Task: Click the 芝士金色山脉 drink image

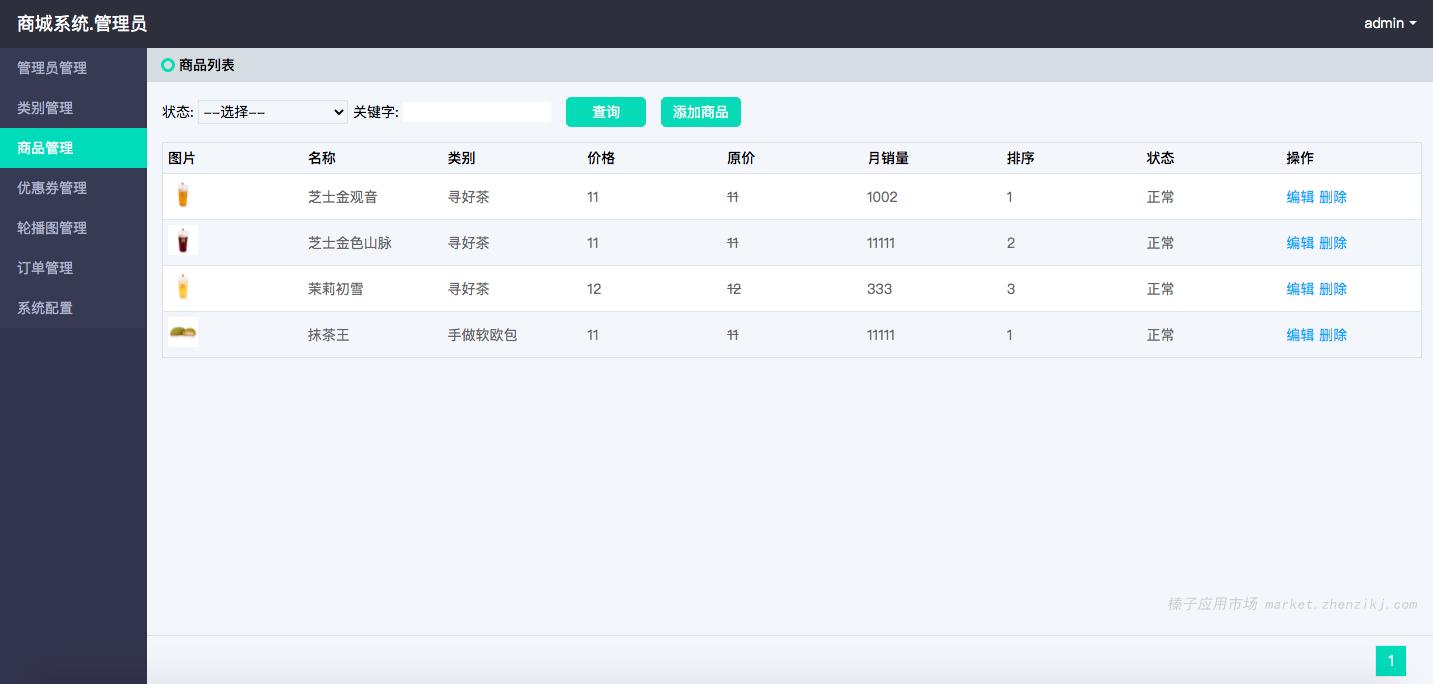Action: [182, 242]
